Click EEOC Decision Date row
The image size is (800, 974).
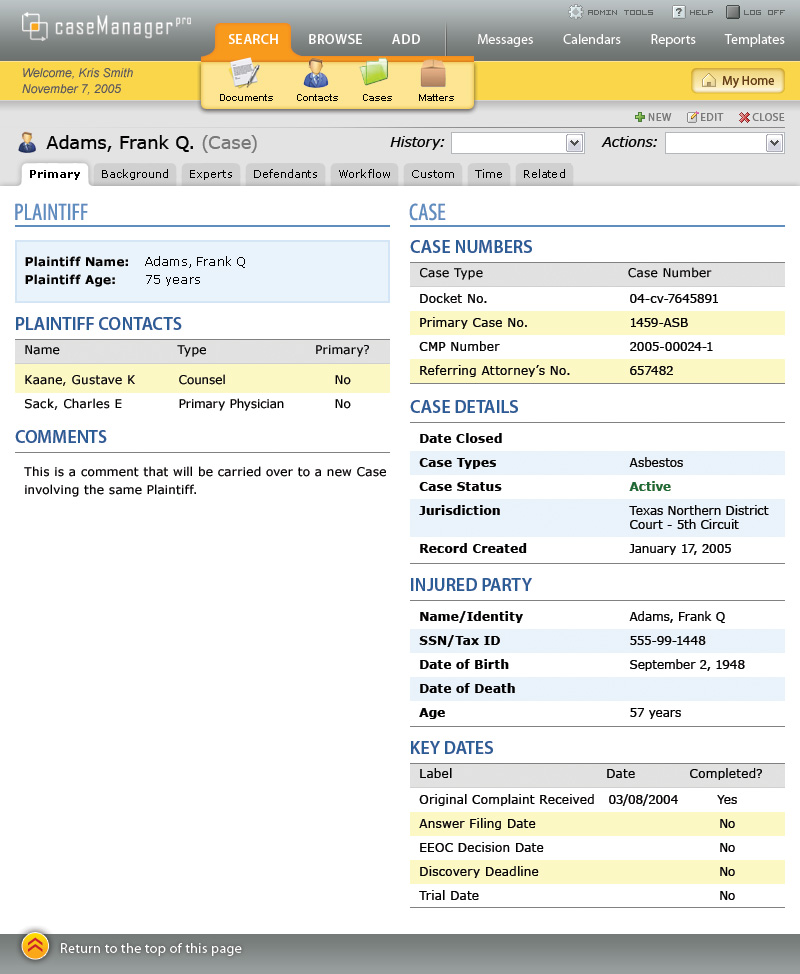(x=597, y=848)
